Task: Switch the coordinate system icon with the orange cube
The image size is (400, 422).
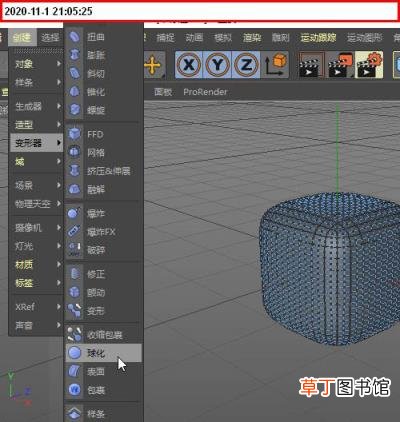Action: click(x=275, y=65)
